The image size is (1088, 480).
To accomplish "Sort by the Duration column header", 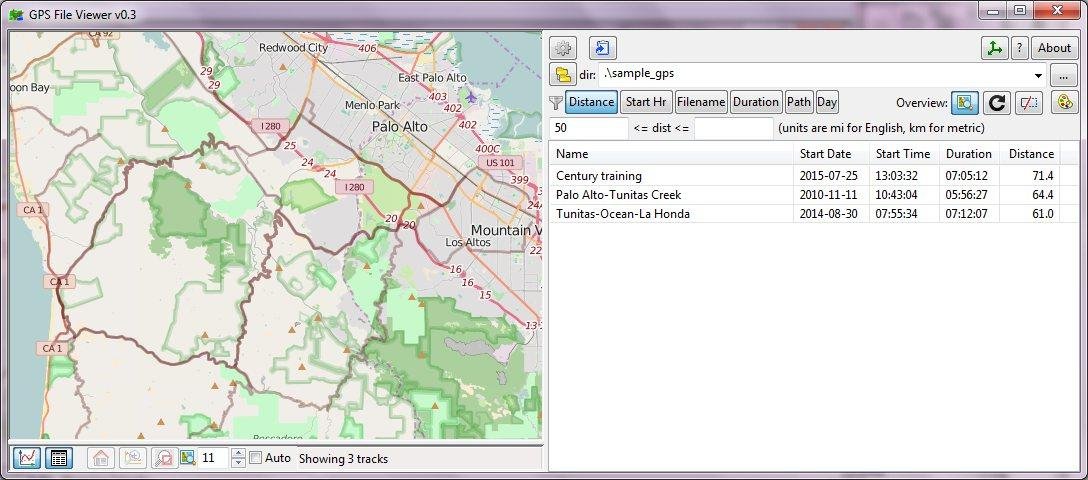I will tap(969, 154).
